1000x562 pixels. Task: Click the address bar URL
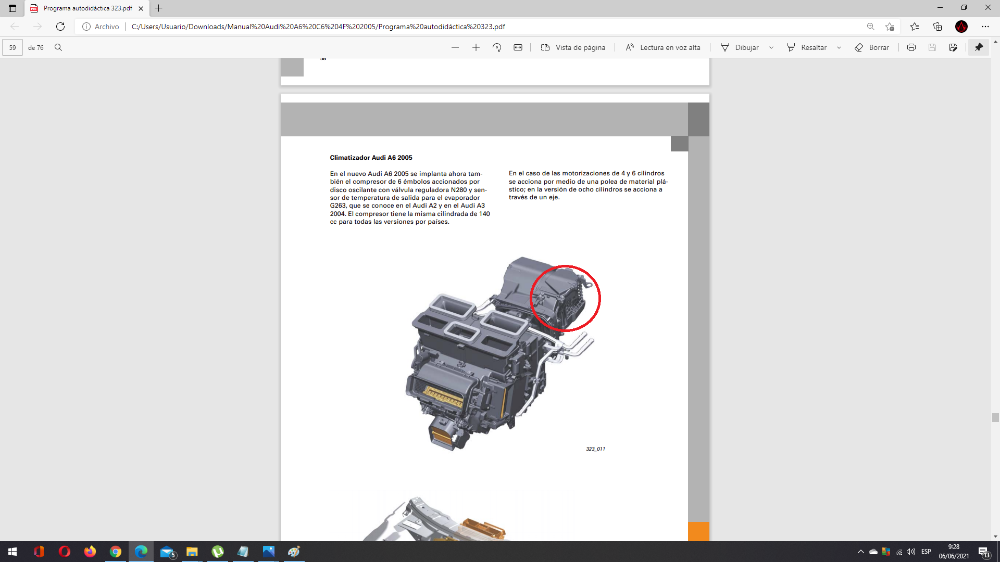click(x=318, y=27)
